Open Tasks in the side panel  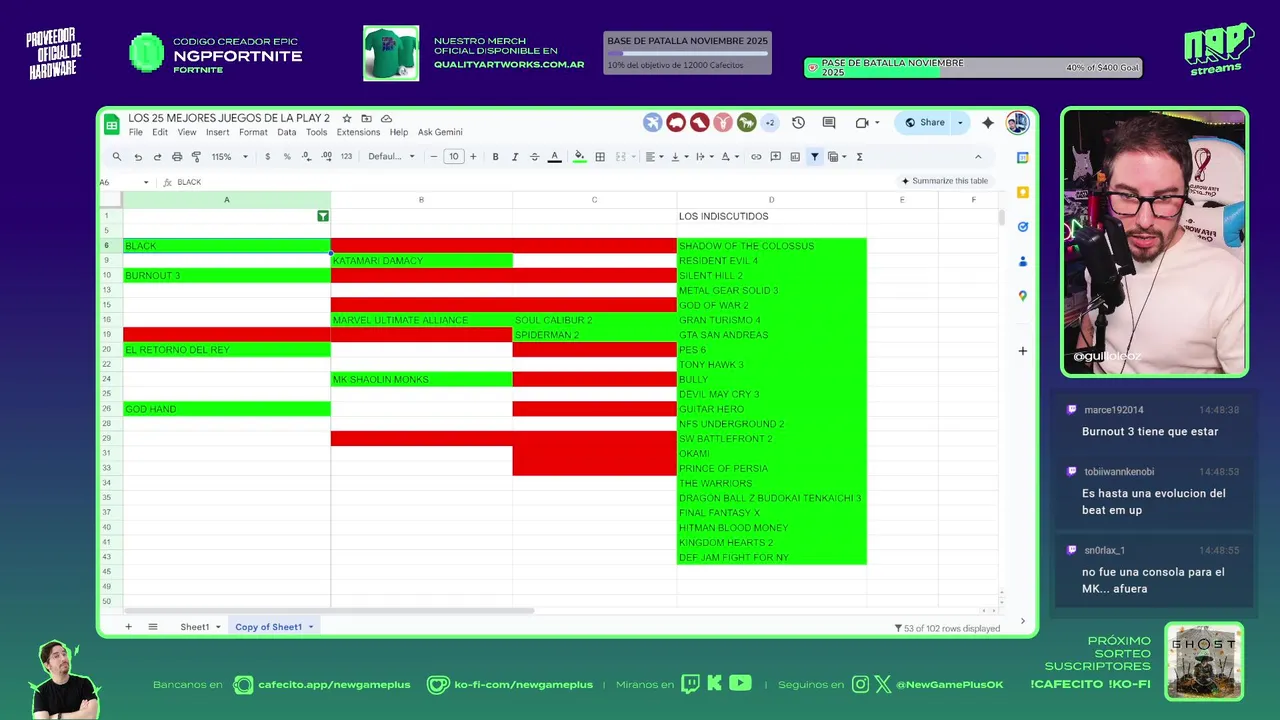tap(1022, 227)
